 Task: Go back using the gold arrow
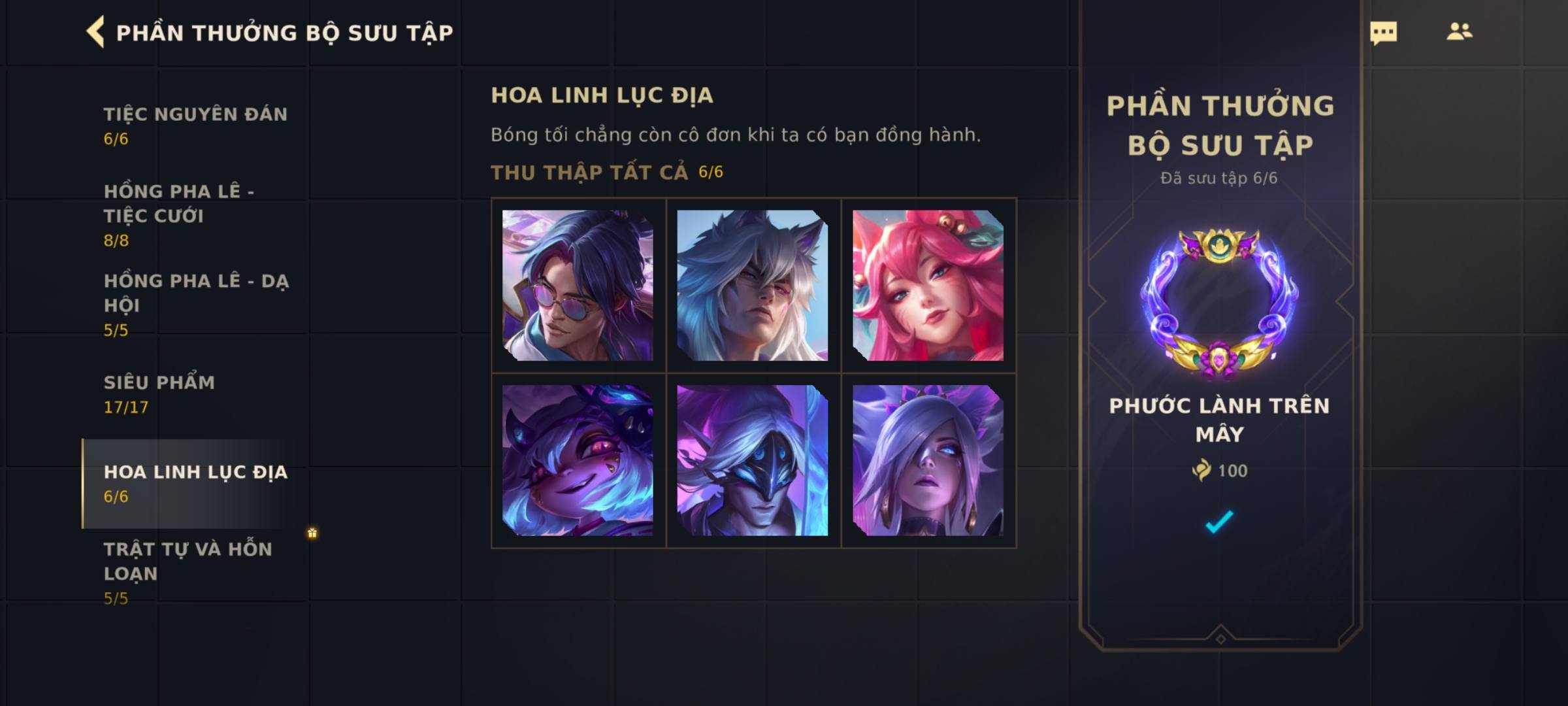tap(95, 32)
